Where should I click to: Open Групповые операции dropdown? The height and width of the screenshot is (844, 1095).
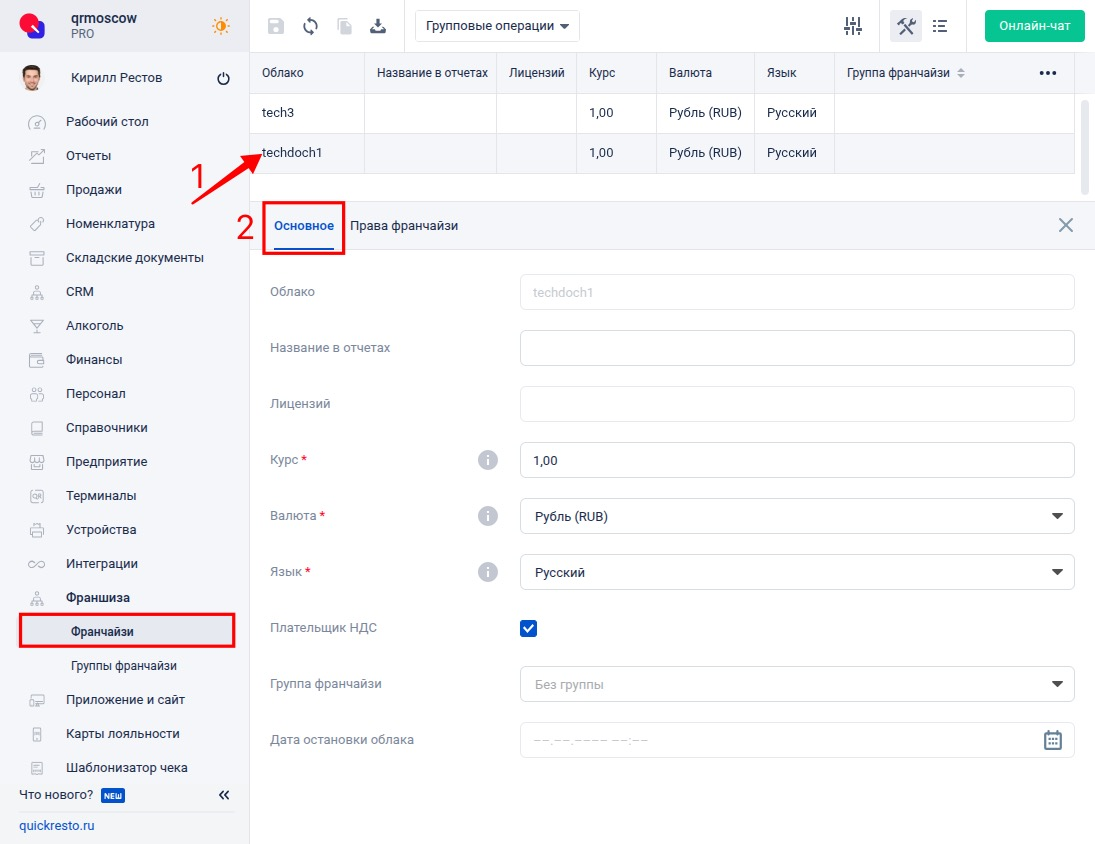(497, 26)
